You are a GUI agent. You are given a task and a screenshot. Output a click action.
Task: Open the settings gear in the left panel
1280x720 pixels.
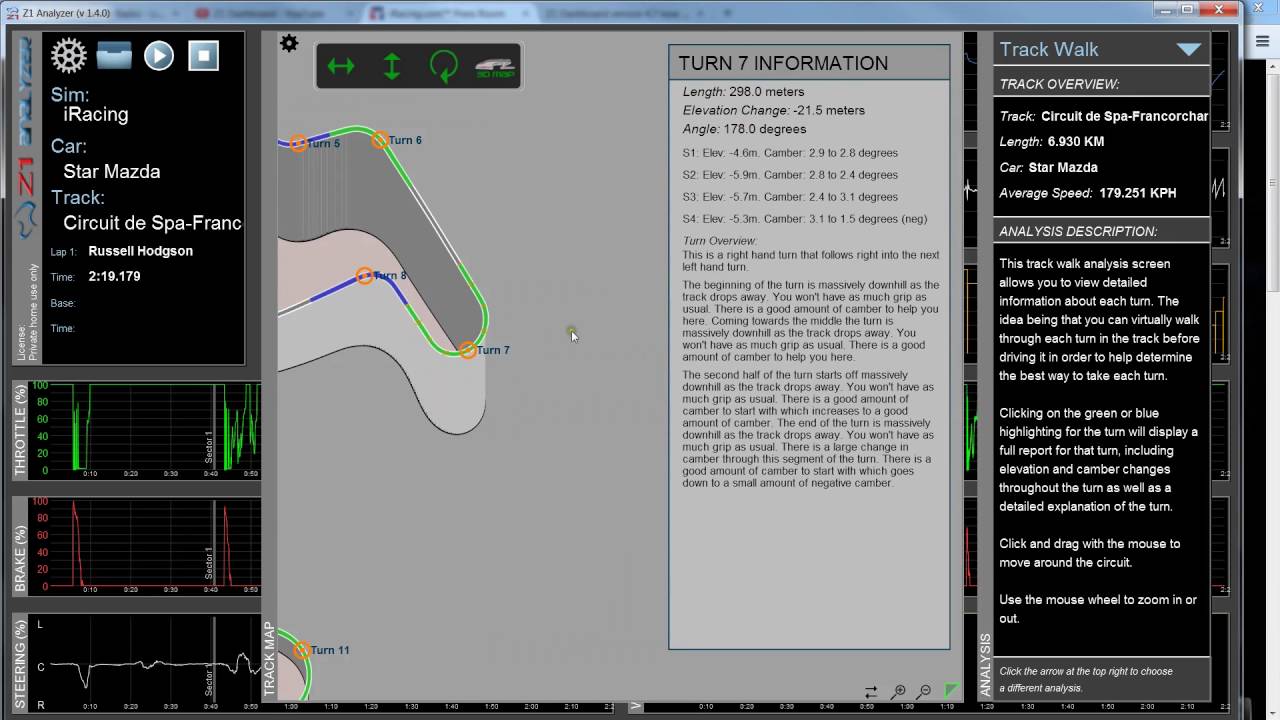pyautogui.click(x=69, y=56)
